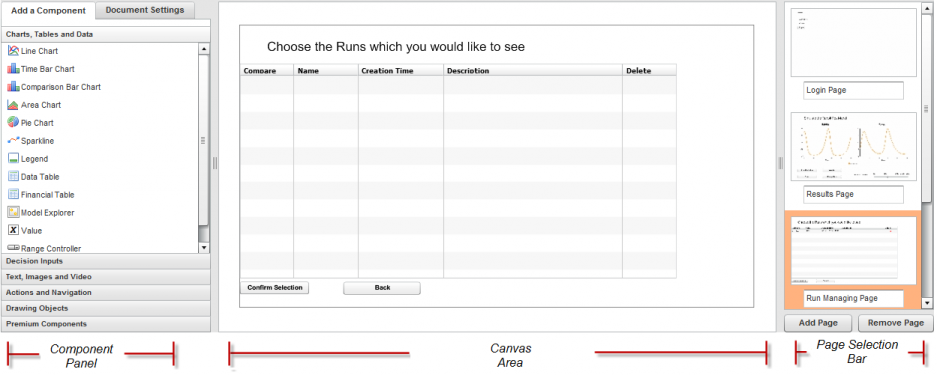Screen dimensions: 937x375
Task: Select the Run Managing Page thumbnail
Action: 853,250
